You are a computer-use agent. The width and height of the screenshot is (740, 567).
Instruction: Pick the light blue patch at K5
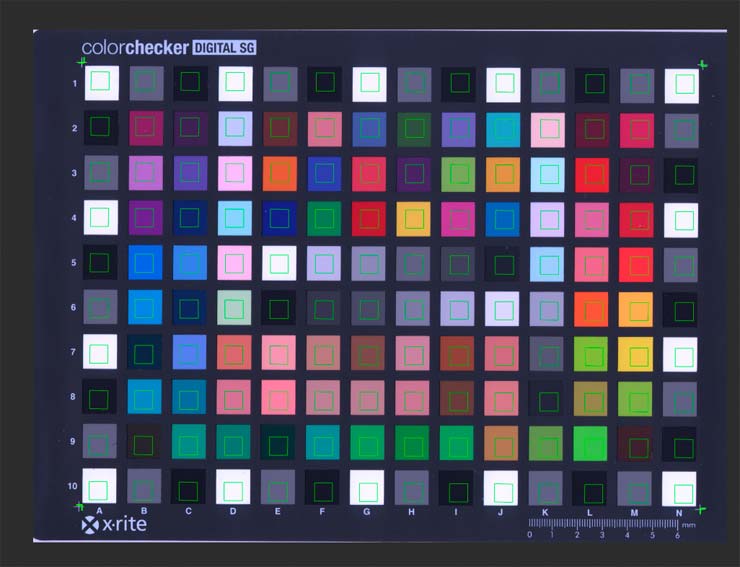[x=547, y=264]
